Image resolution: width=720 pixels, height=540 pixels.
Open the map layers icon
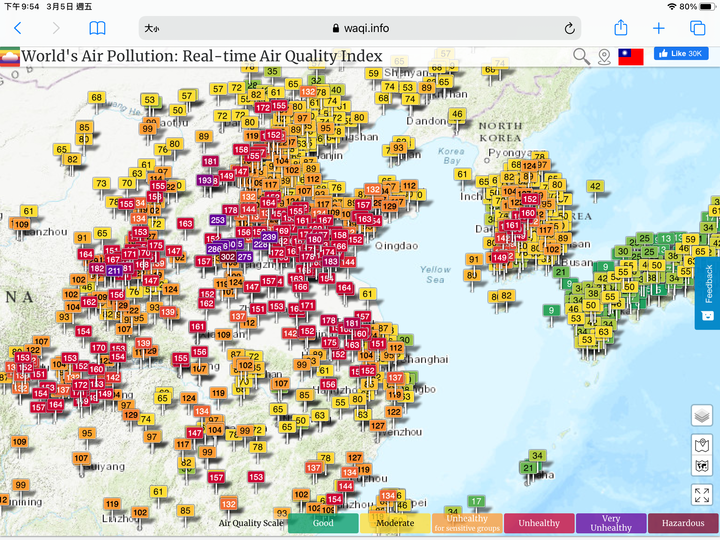pyautogui.click(x=702, y=416)
